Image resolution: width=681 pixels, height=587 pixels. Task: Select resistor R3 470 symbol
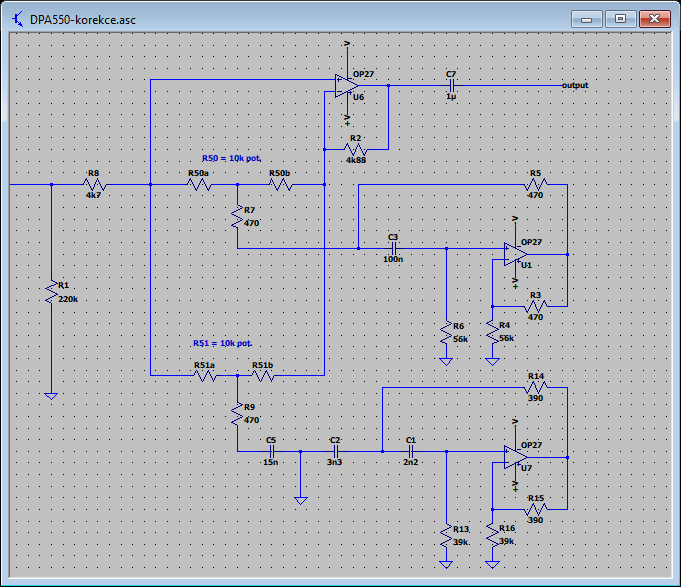(536, 306)
